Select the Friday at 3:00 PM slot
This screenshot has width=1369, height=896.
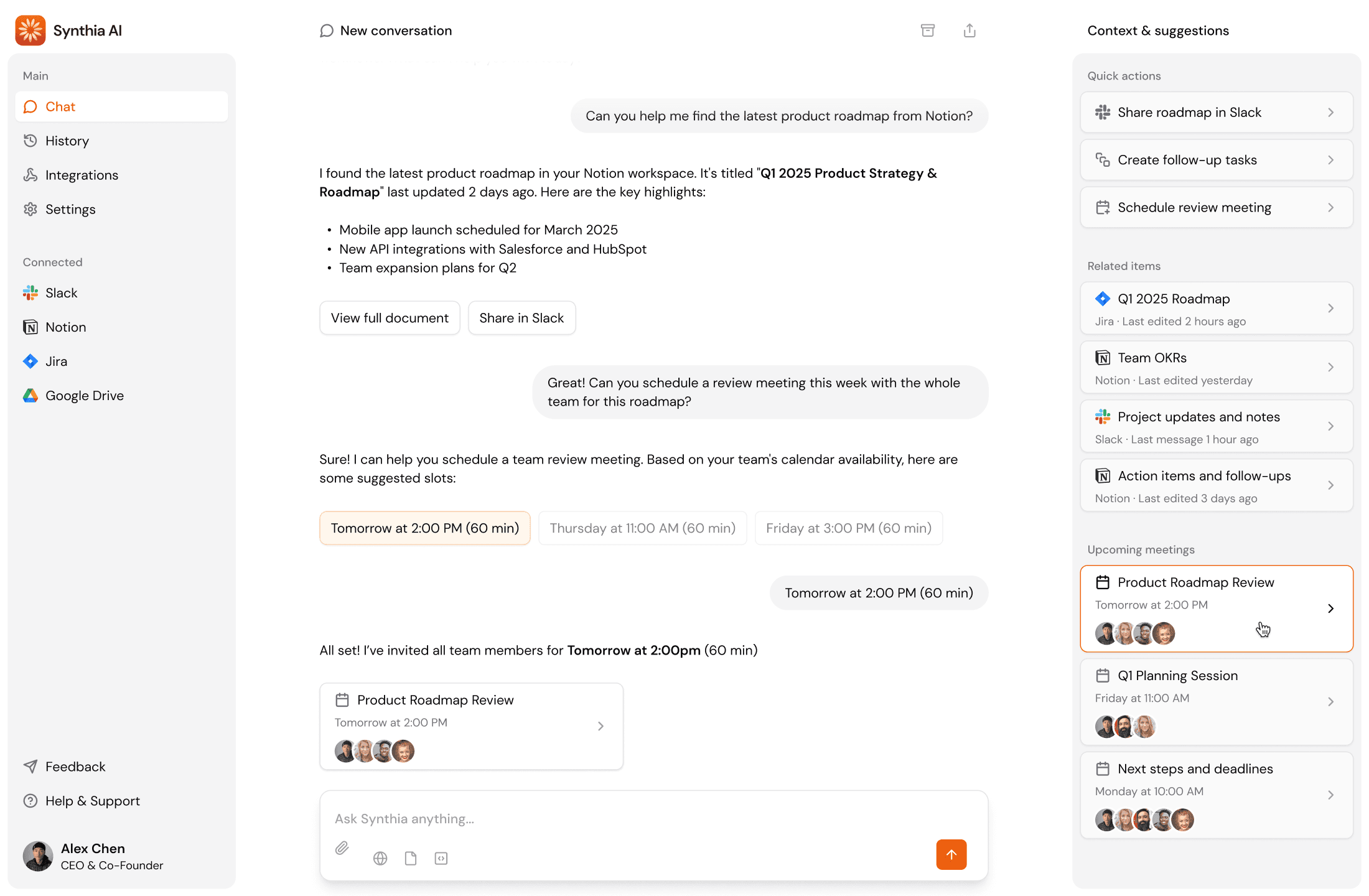point(849,528)
